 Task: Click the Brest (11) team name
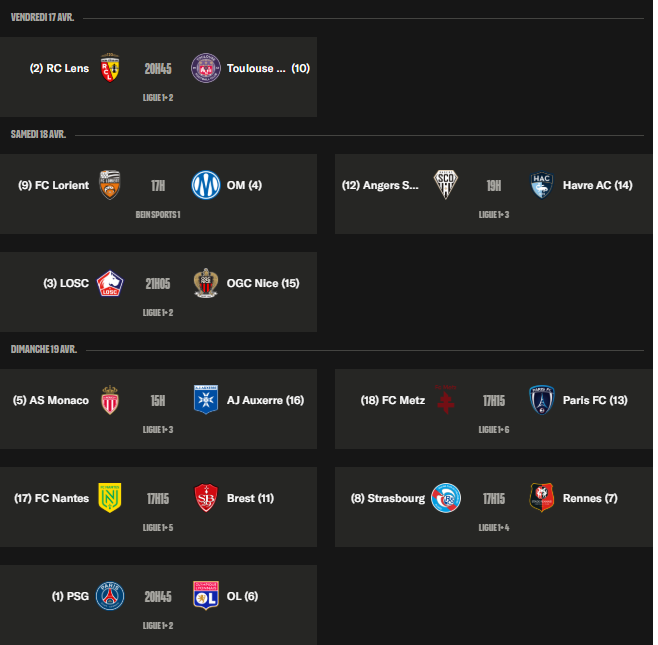(250, 498)
